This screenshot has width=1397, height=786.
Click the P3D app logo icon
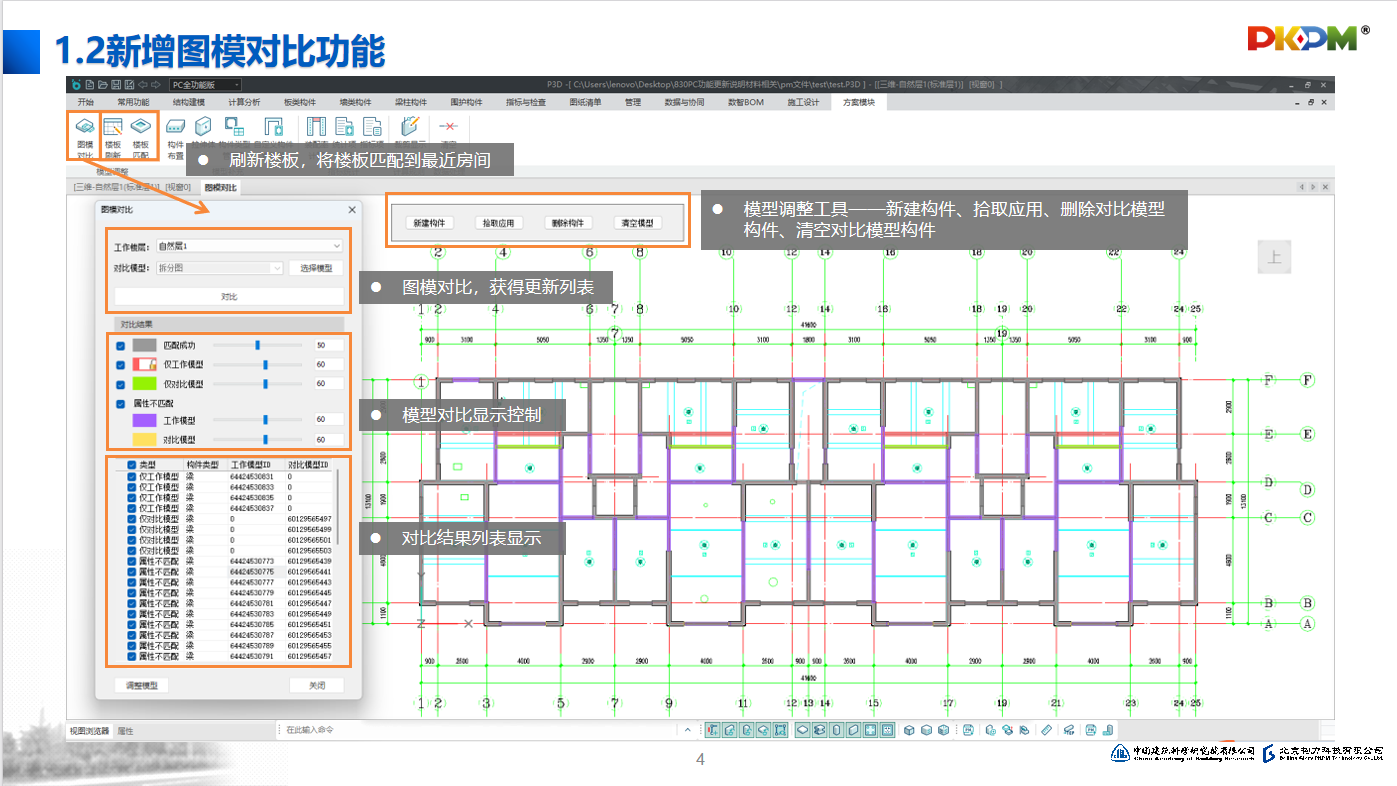tap(75, 84)
